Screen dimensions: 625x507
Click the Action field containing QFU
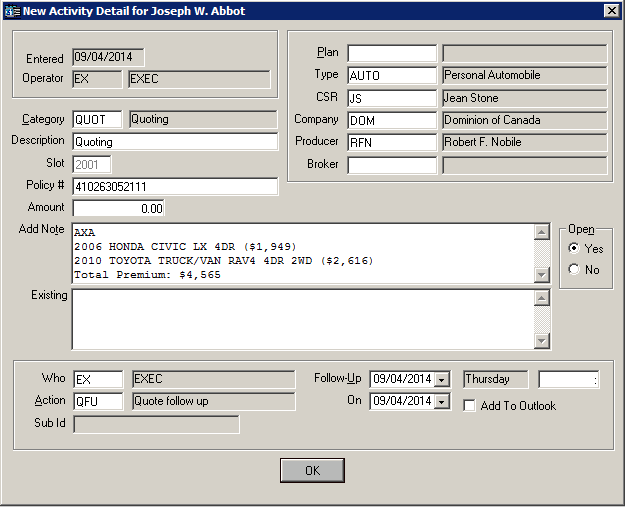(x=97, y=401)
